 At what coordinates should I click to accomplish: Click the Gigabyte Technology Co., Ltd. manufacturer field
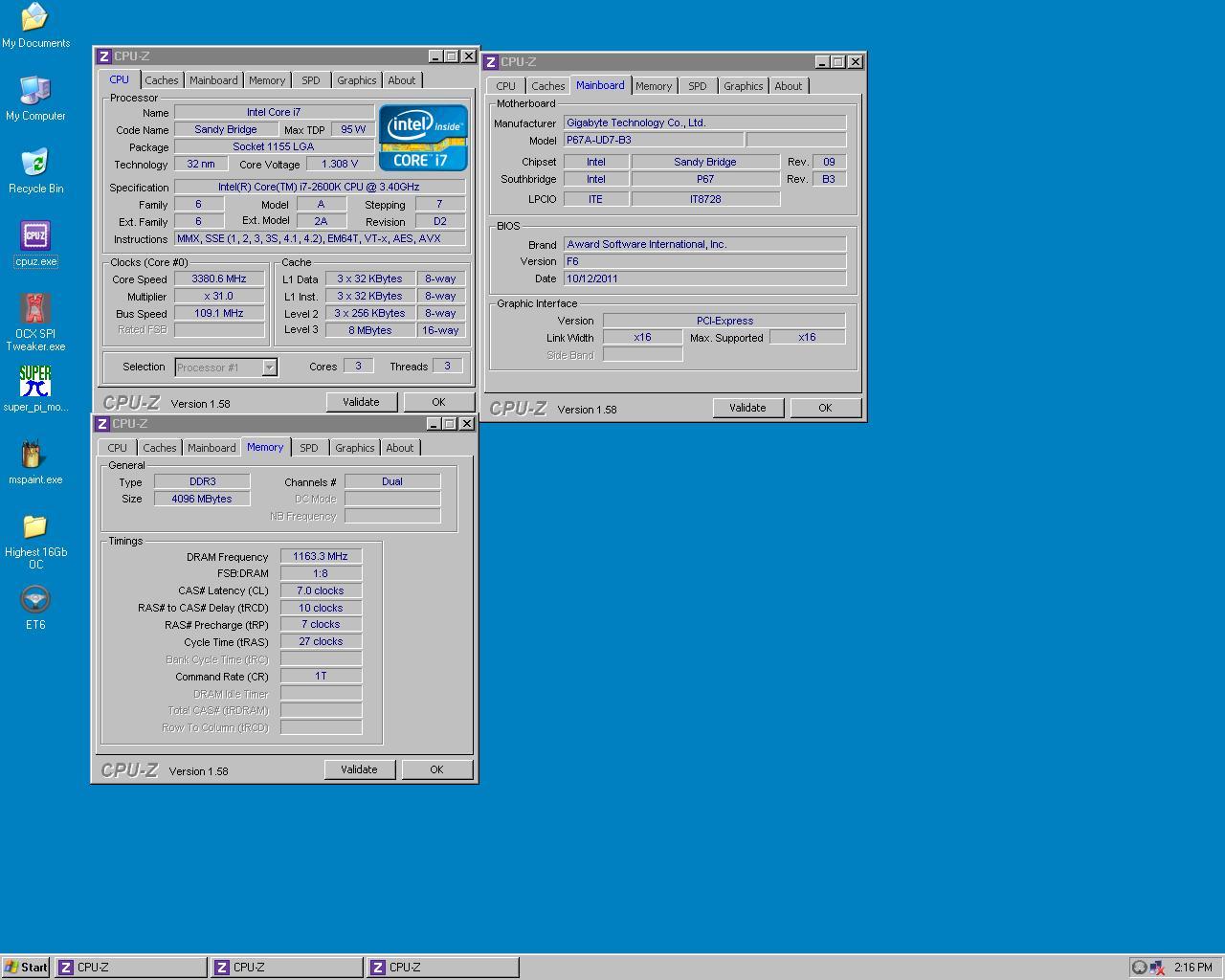pyautogui.click(x=704, y=123)
